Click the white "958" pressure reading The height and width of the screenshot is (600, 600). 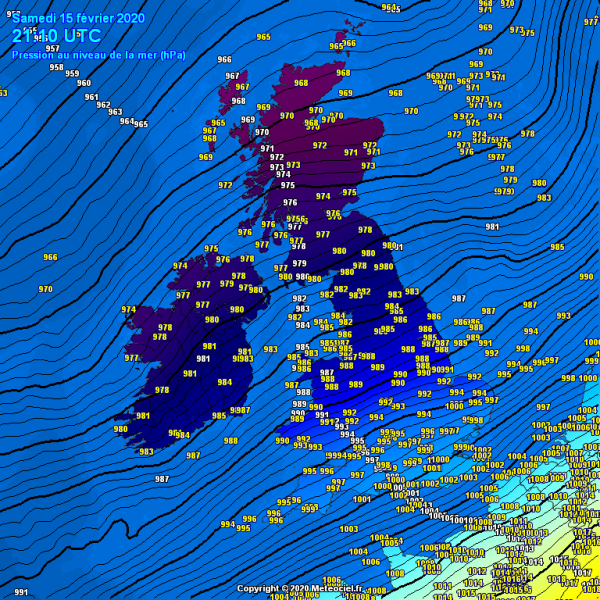[57, 67]
